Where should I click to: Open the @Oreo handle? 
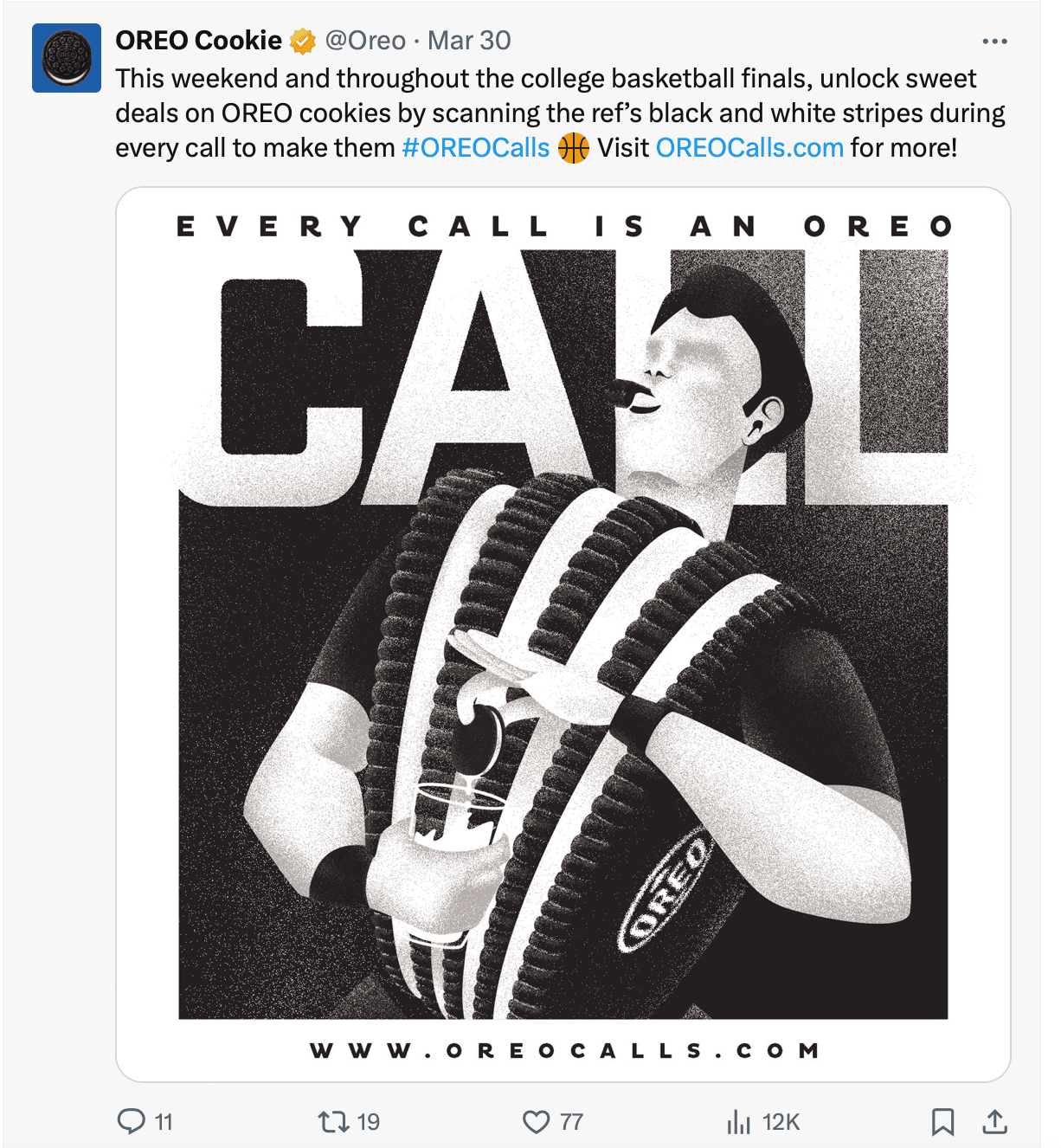[365, 41]
